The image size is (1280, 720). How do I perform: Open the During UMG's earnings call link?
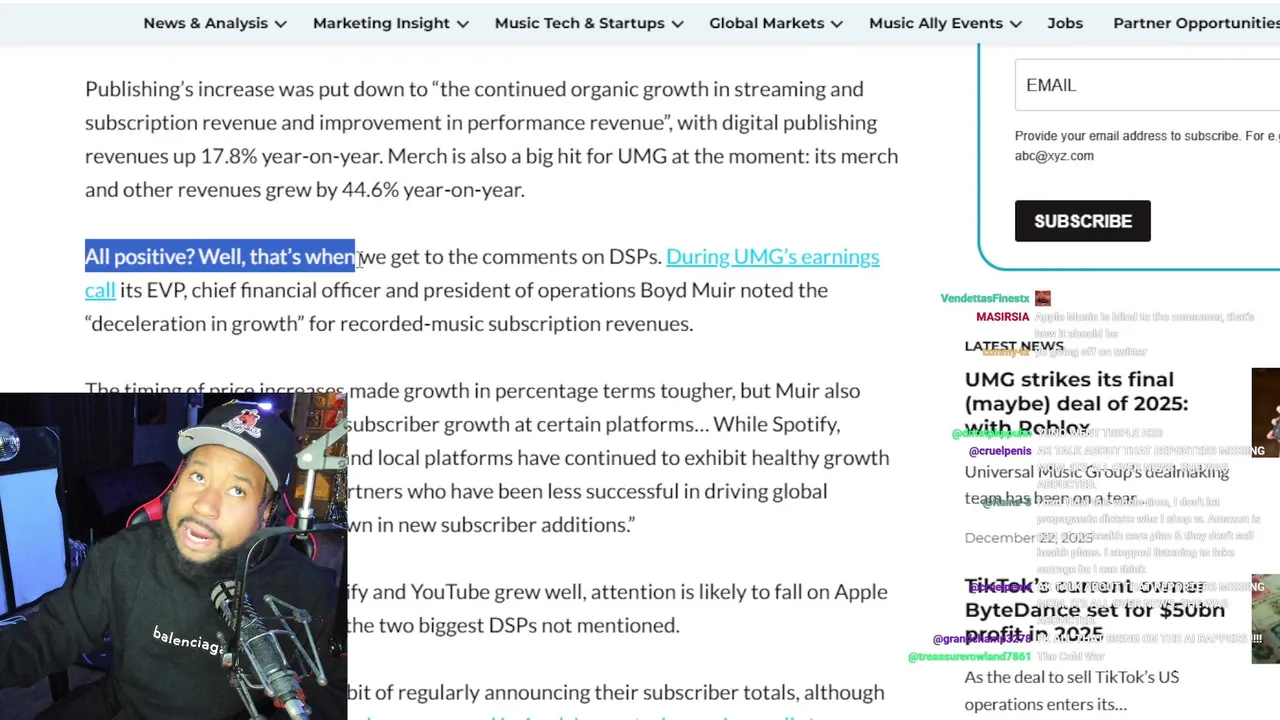tap(772, 257)
